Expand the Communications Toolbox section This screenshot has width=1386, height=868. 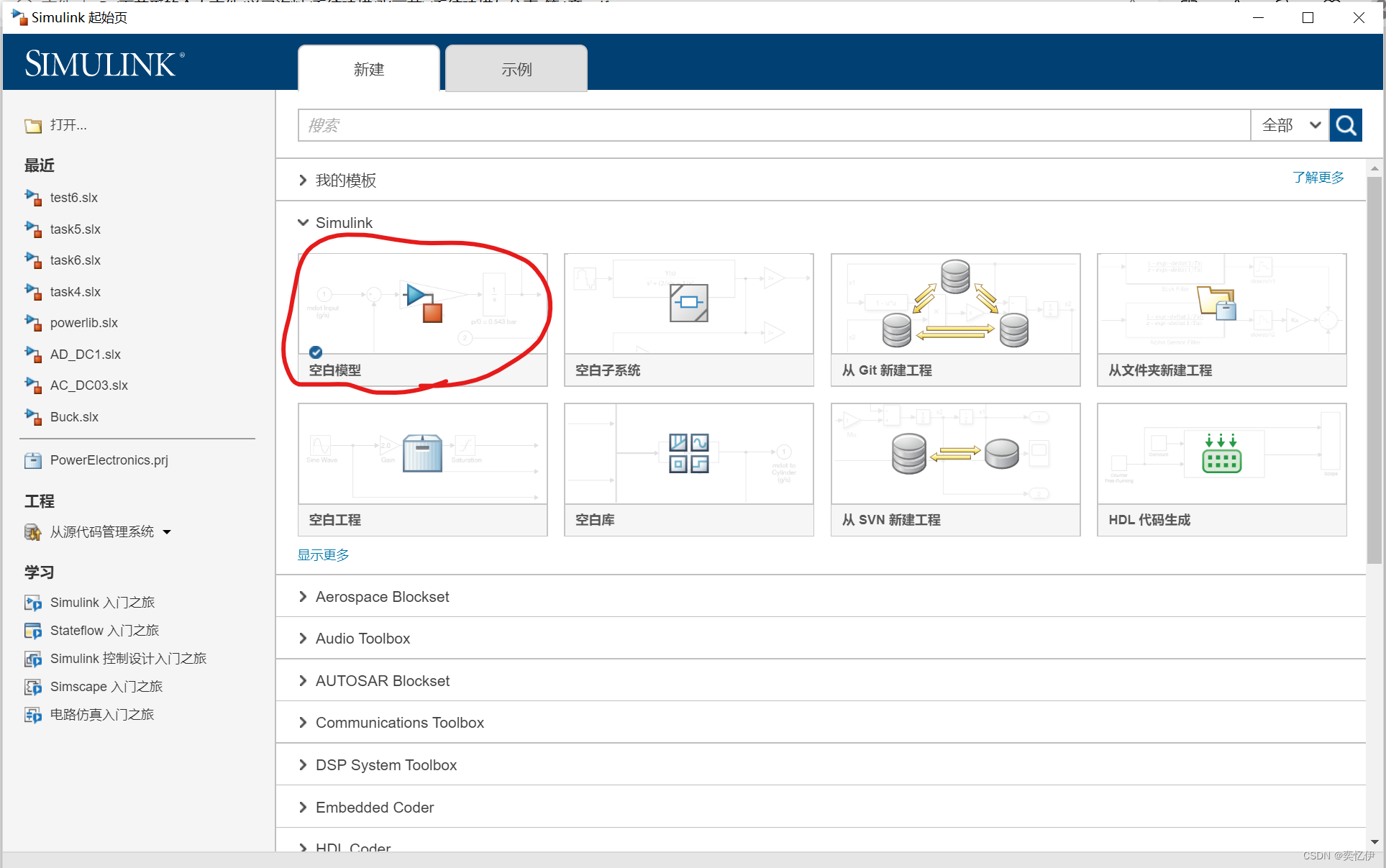pos(303,723)
